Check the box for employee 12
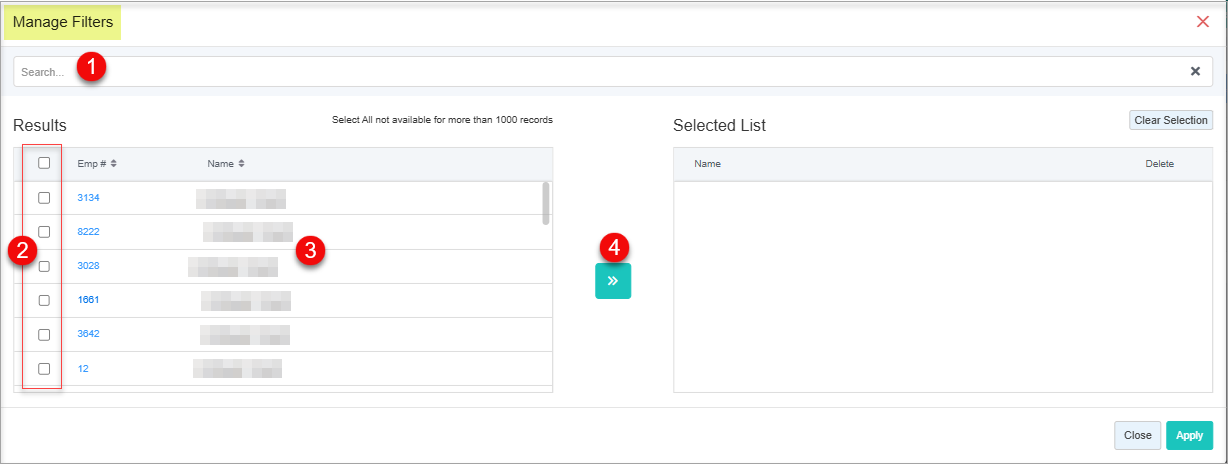This screenshot has height=464, width=1228. pos(44,368)
